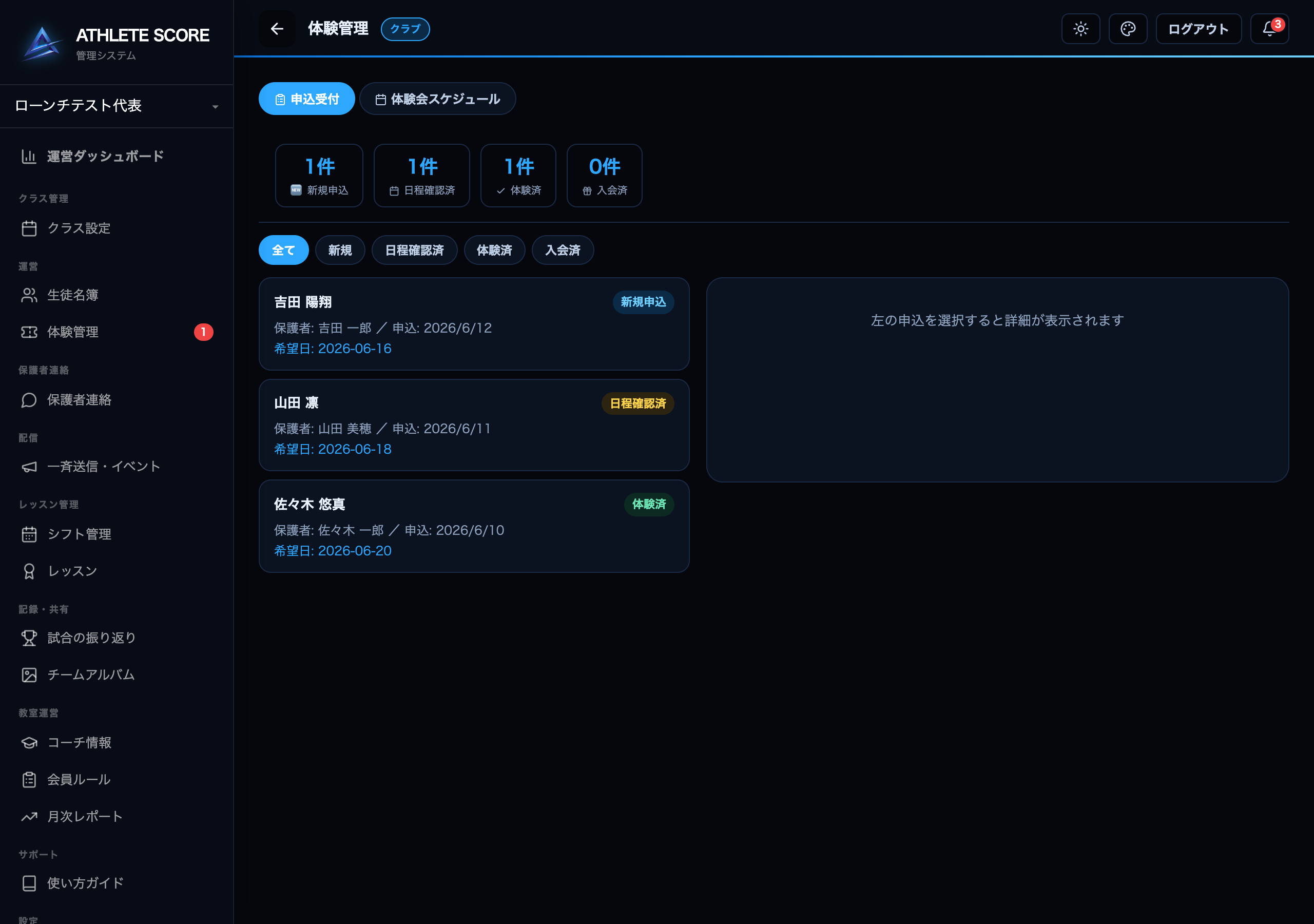Click the 希望日: 2026-06-16 text
The image size is (1314, 924).
point(333,349)
